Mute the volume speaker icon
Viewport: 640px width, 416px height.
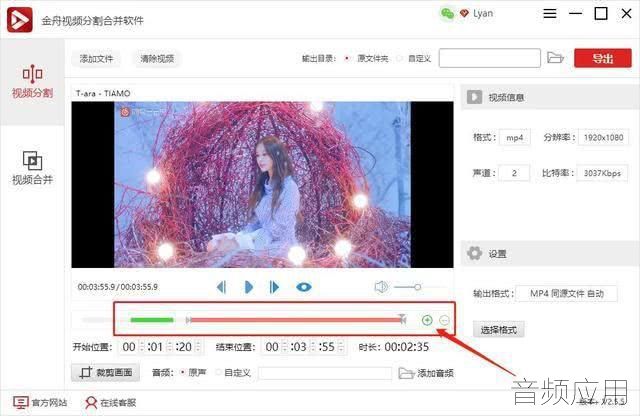[x=381, y=287]
